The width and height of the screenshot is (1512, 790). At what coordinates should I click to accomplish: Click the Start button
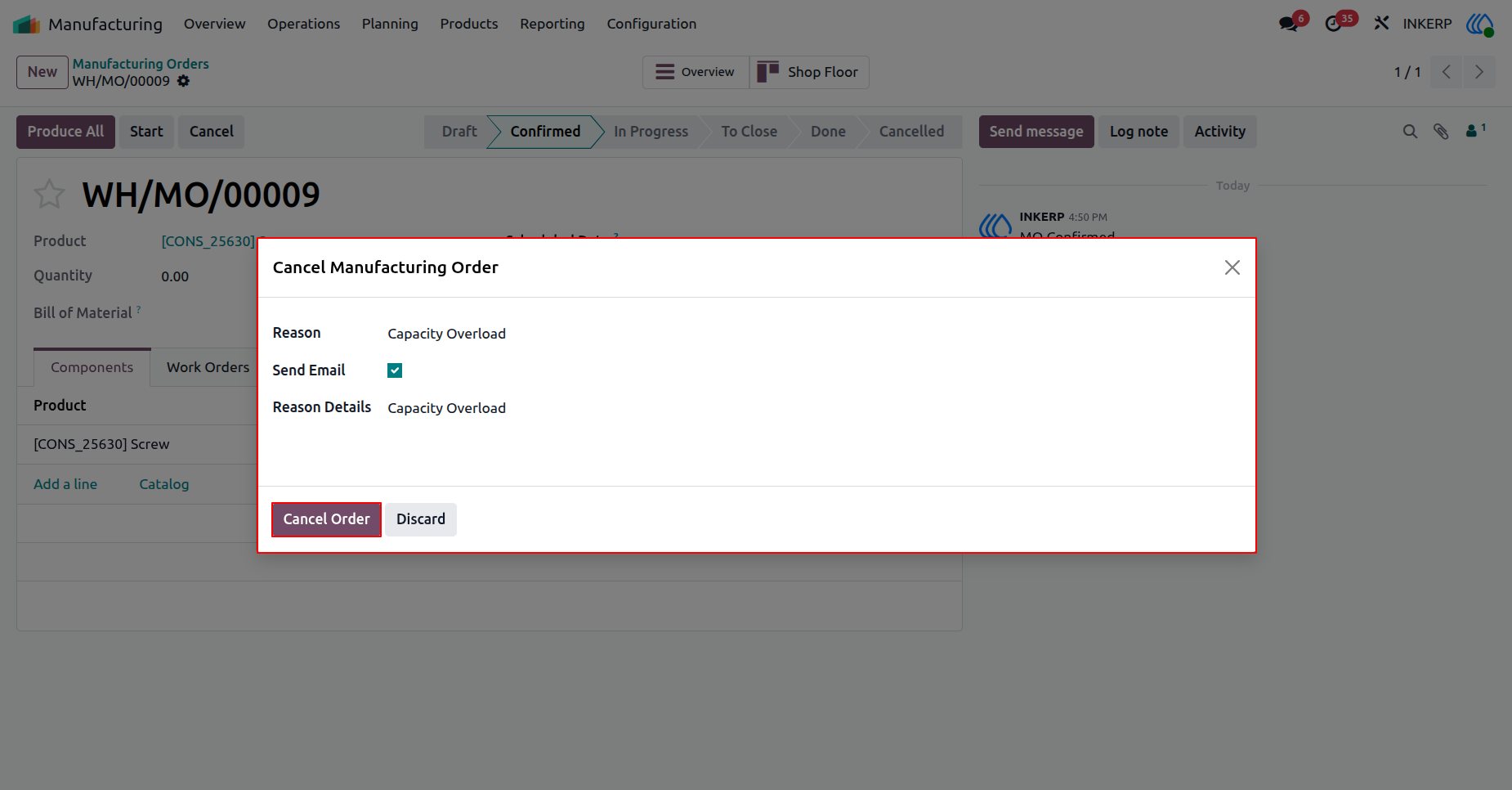coord(146,132)
